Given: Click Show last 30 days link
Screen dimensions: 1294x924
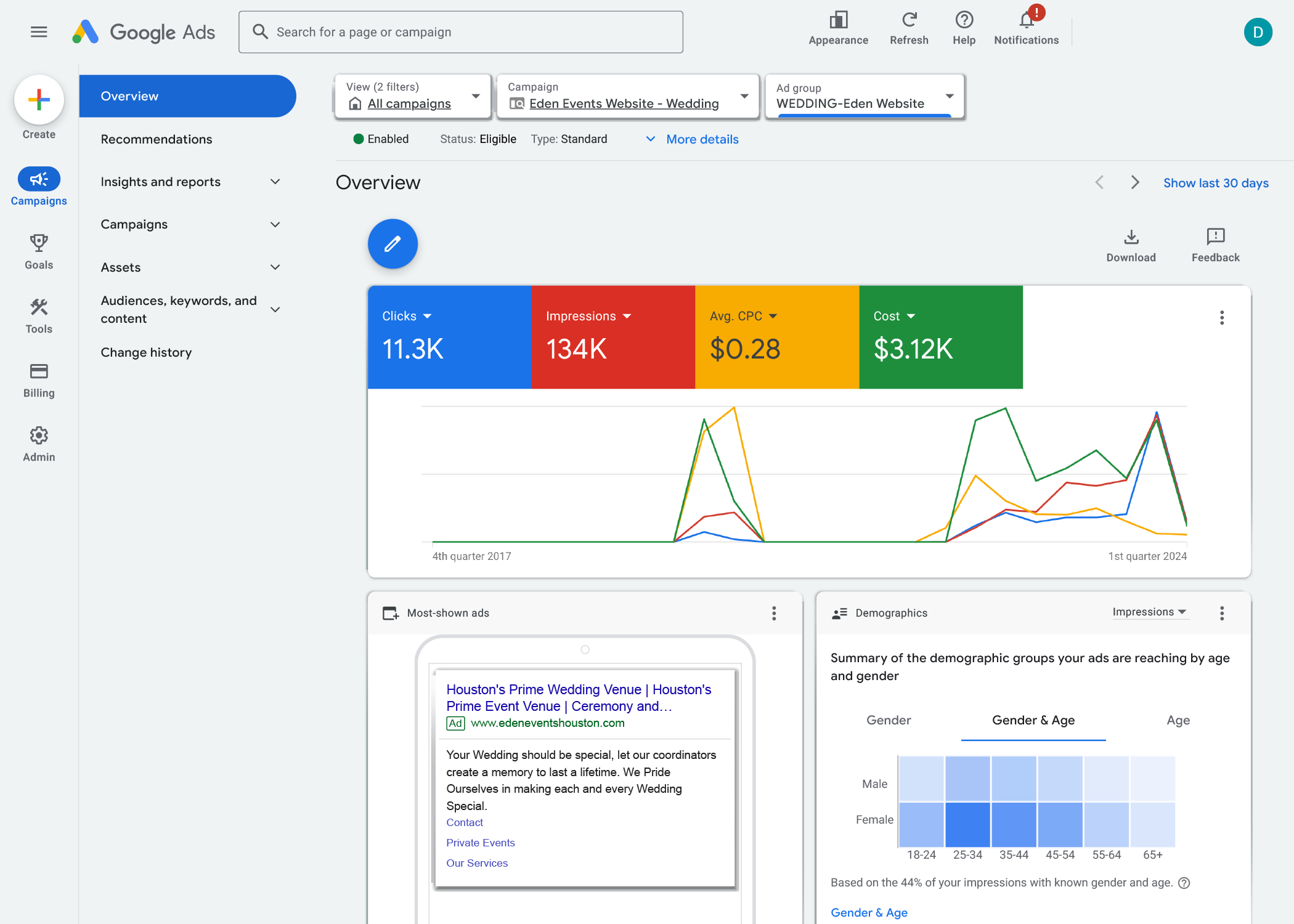Looking at the screenshot, I should (x=1215, y=183).
